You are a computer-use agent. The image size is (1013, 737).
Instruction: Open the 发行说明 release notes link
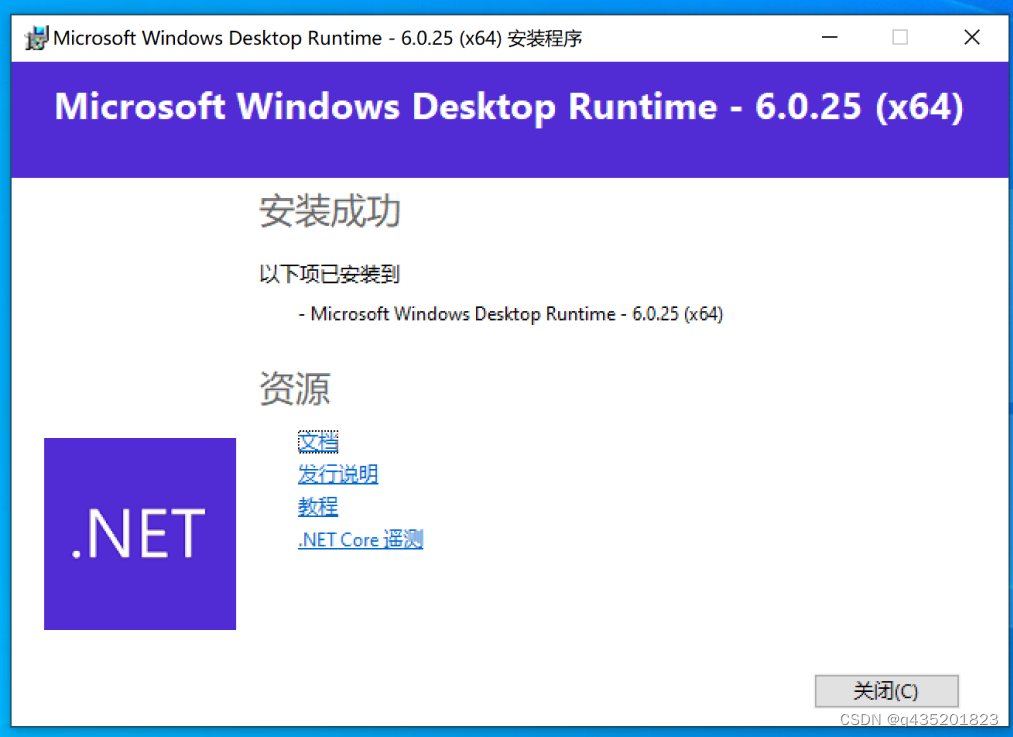pos(338,474)
